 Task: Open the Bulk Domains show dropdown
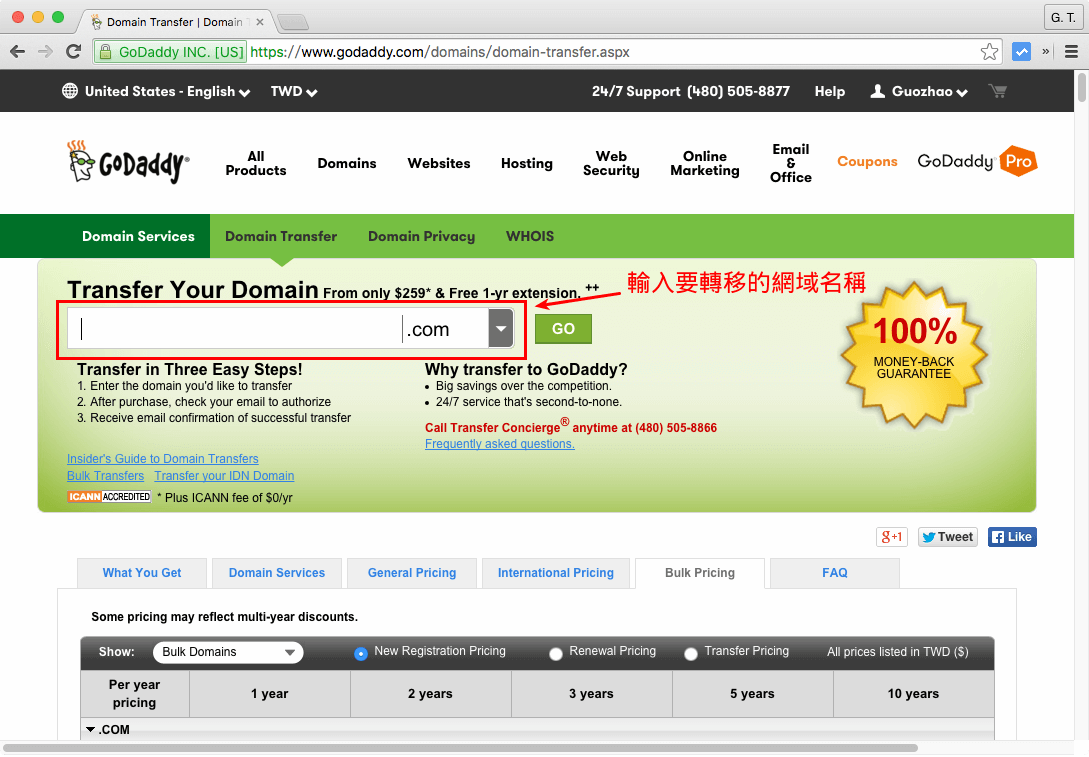pyautogui.click(x=227, y=652)
